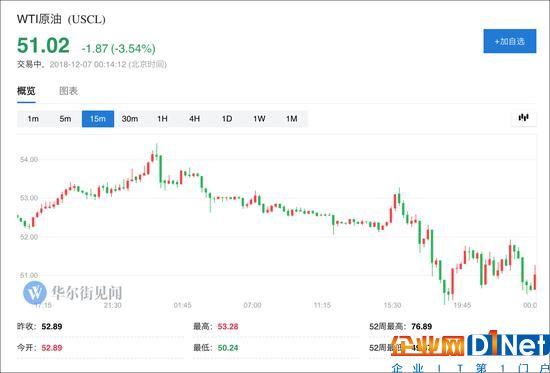Select the 1m interval
The width and height of the screenshot is (550, 373).
tap(33, 119)
